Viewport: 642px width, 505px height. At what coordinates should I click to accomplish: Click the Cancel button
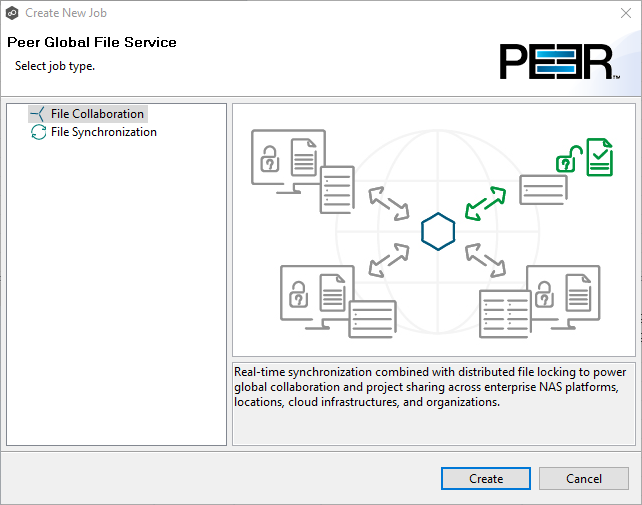click(x=583, y=478)
